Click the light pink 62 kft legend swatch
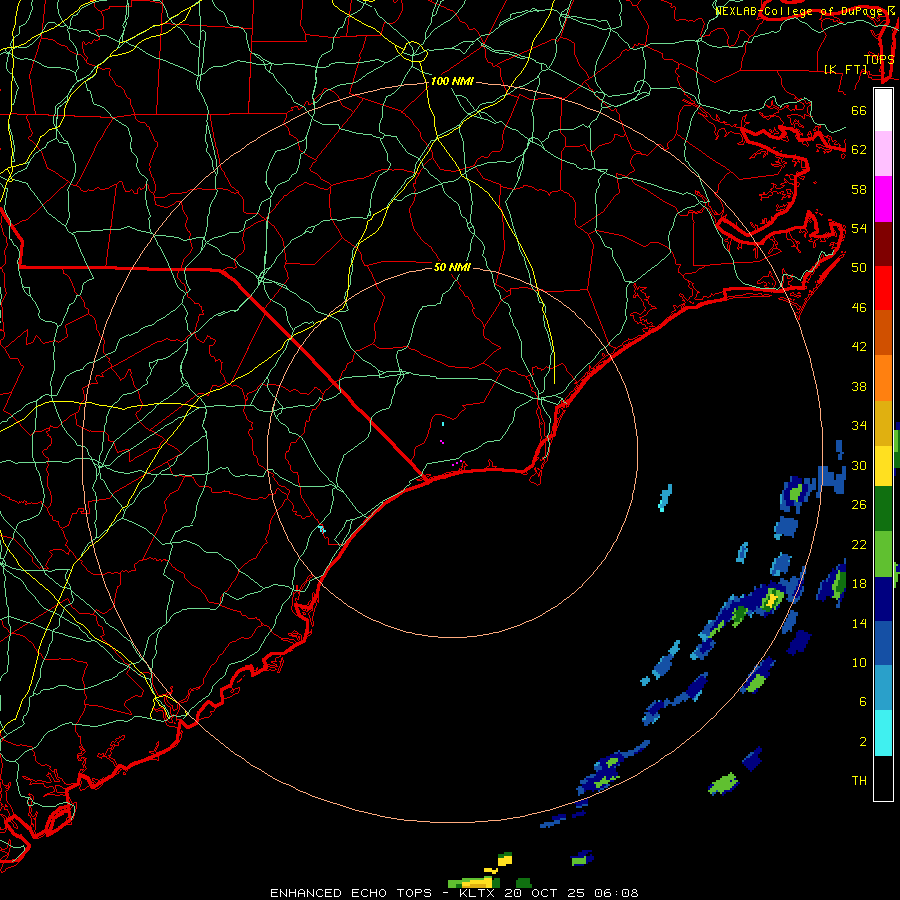 pos(883,153)
